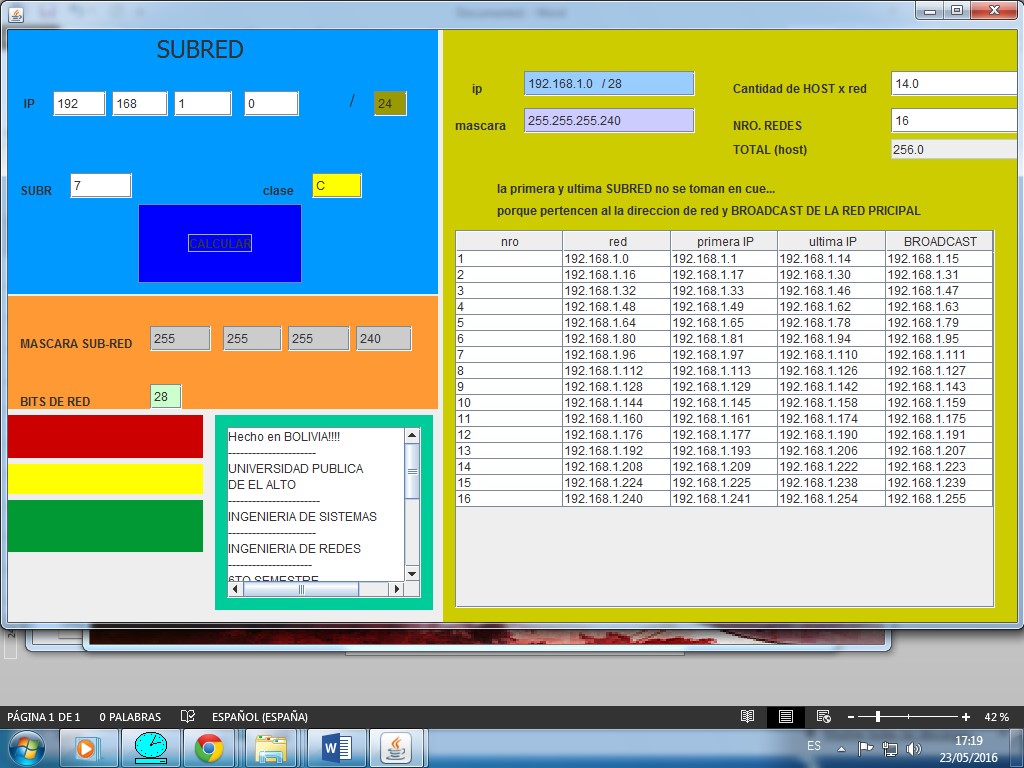Image resolution: width=1024 pixels, height=768 pixels.
Task: Click PÁGINA 1 DE 1 page indicator
Action: 43,716
